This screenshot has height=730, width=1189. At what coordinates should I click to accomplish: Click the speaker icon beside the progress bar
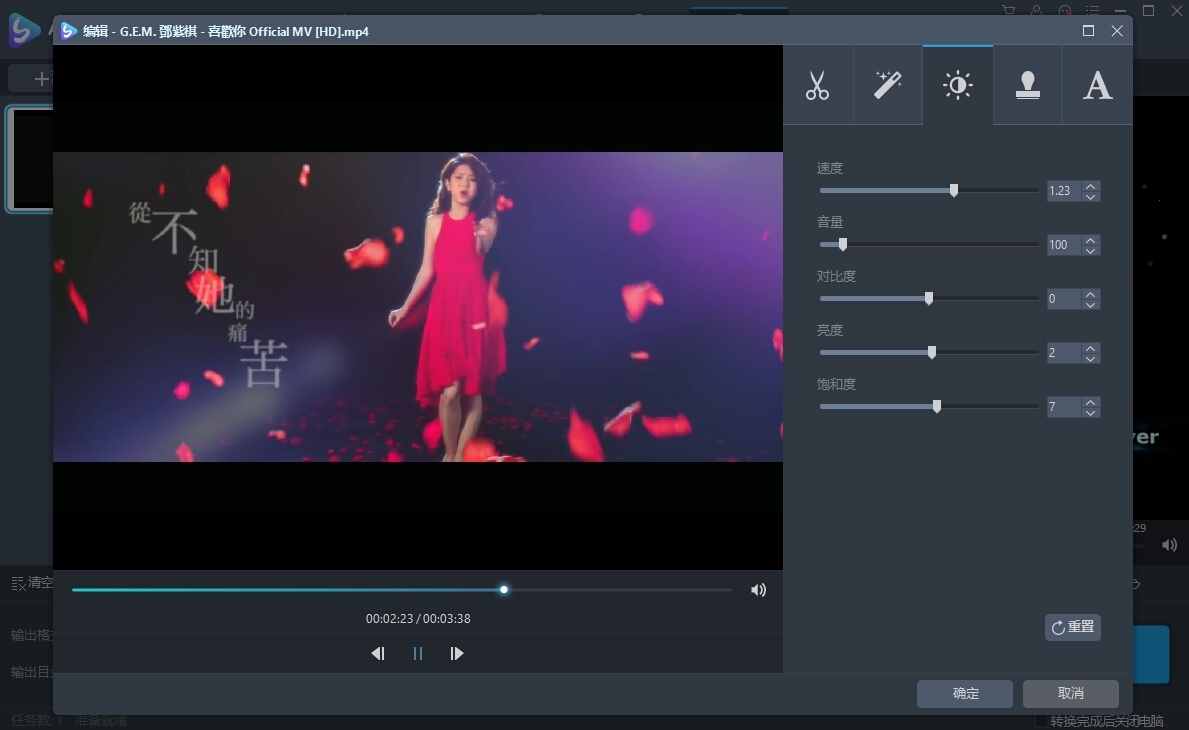click(758, 590)
